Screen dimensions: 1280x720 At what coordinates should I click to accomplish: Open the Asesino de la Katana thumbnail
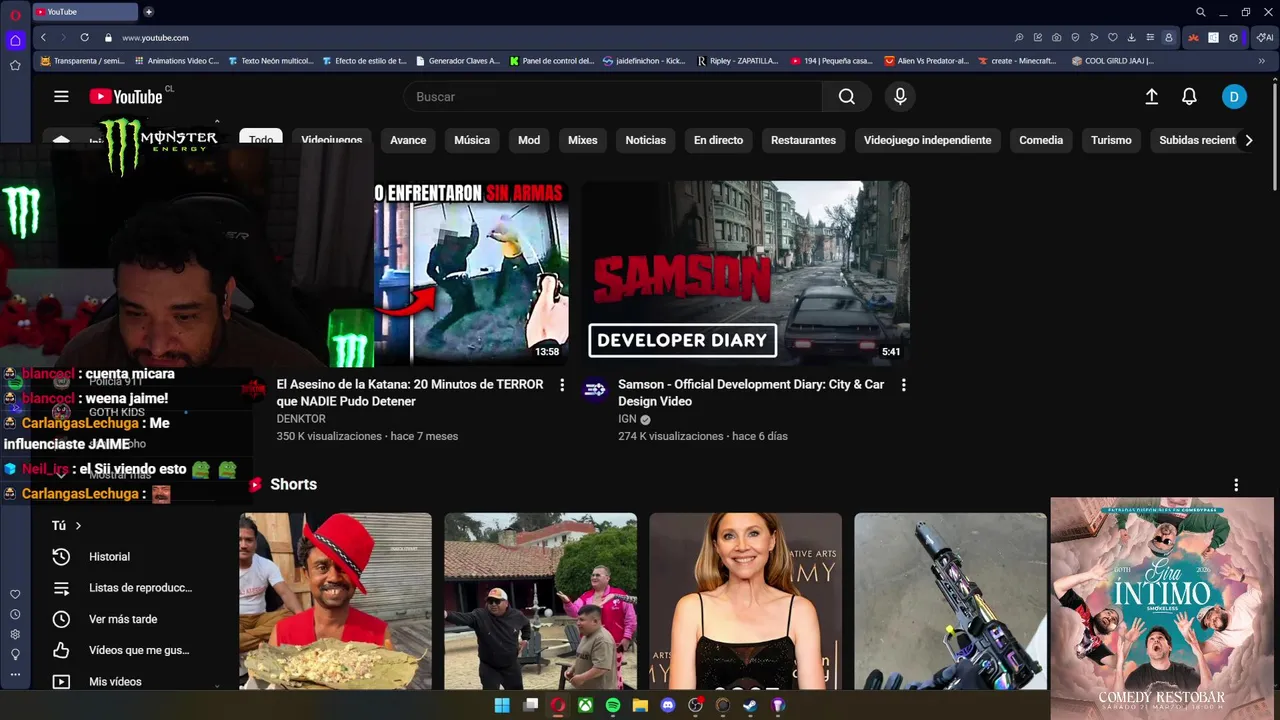point(471,273)
